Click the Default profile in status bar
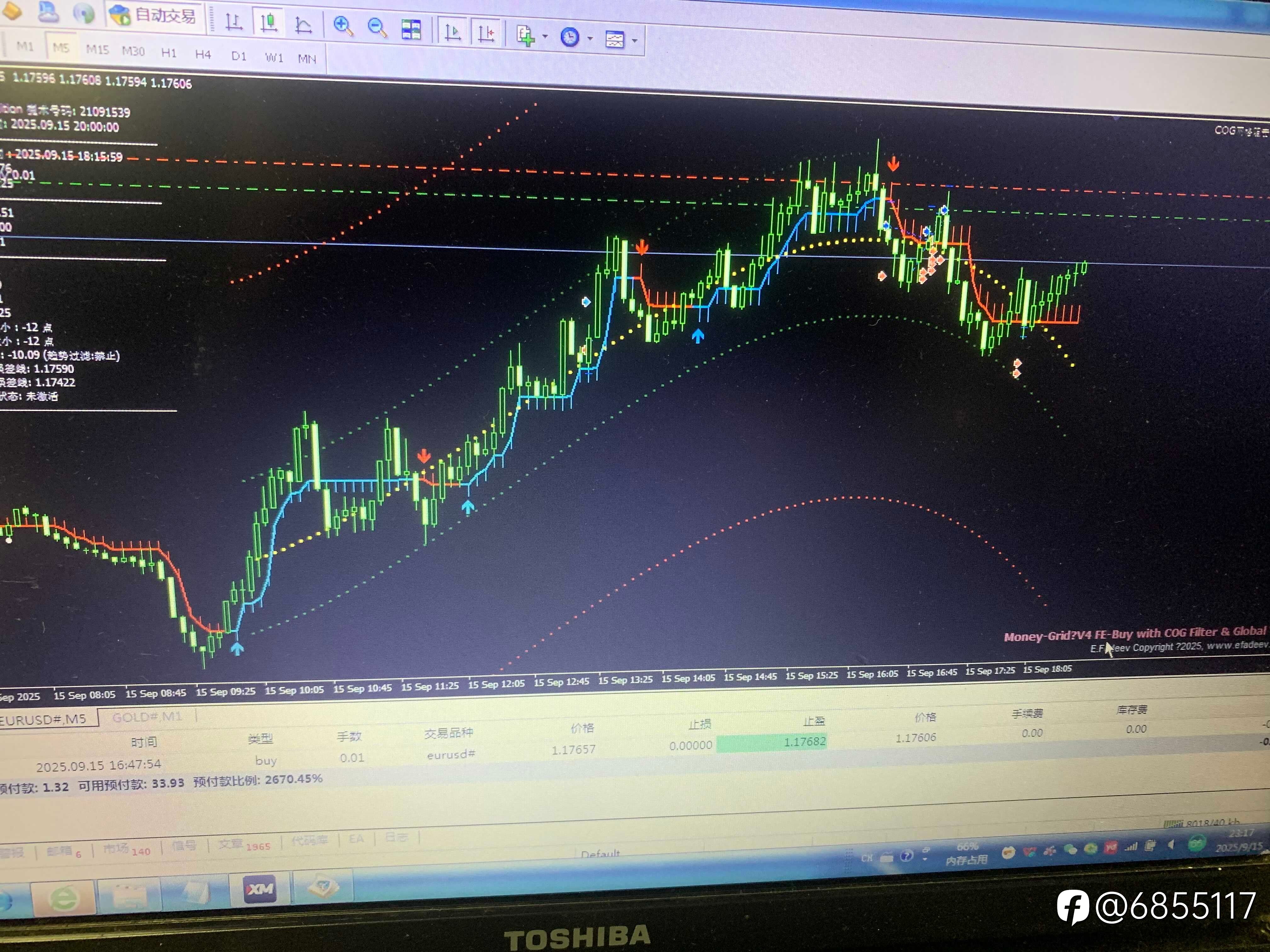Image resolution: width=1270 pixels, height=952 pixels. 600,854
